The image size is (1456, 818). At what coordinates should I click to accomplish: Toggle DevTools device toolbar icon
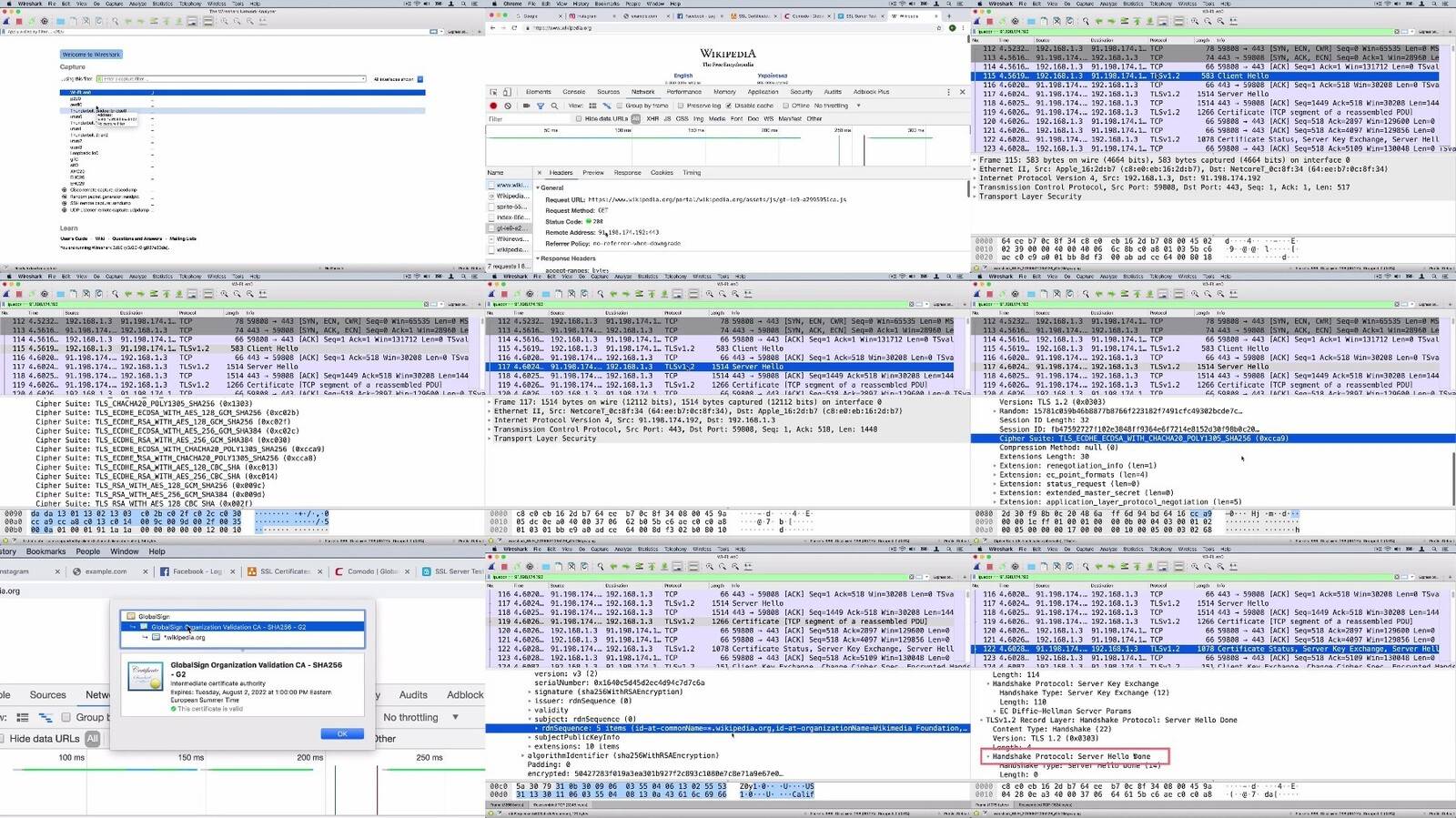click(505, 92)
